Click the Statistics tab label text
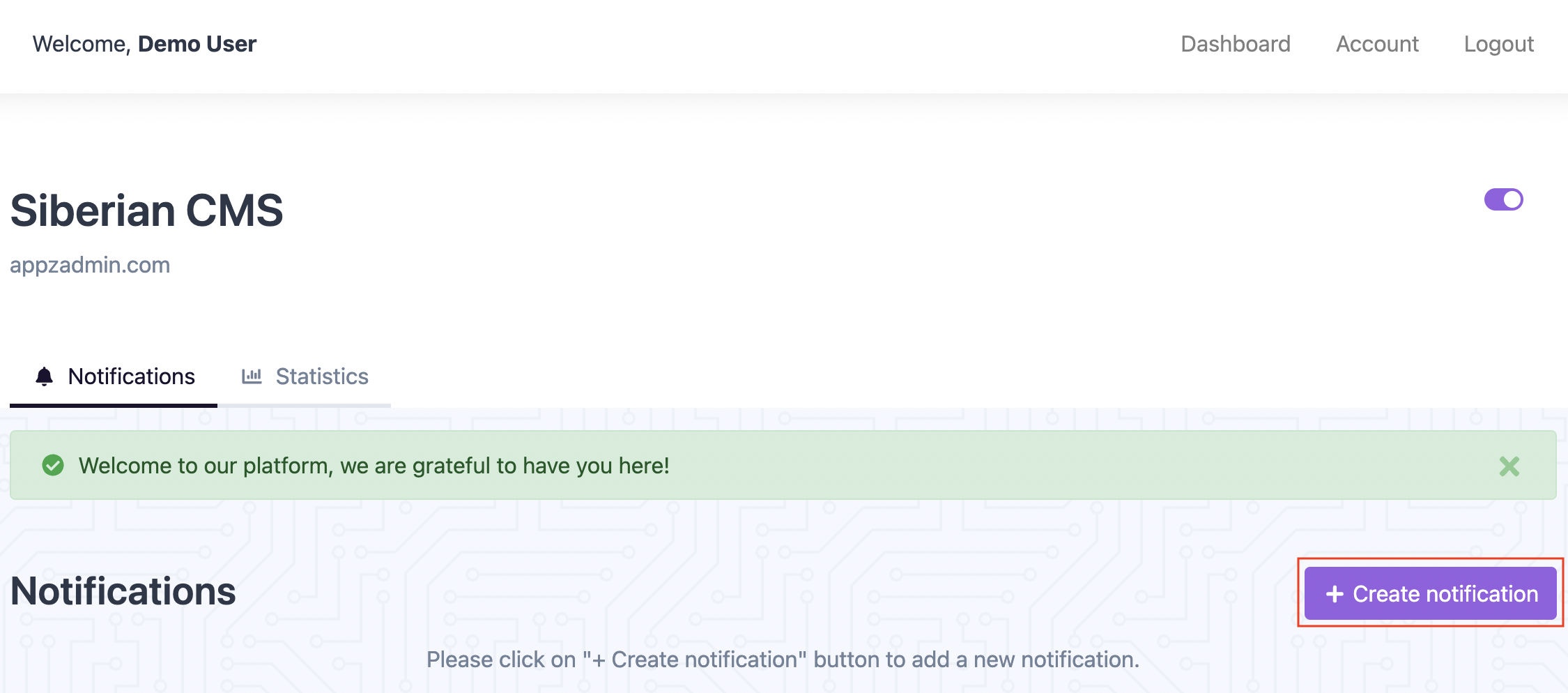The height and width of the screenshot is (693, 1568). 322,376
